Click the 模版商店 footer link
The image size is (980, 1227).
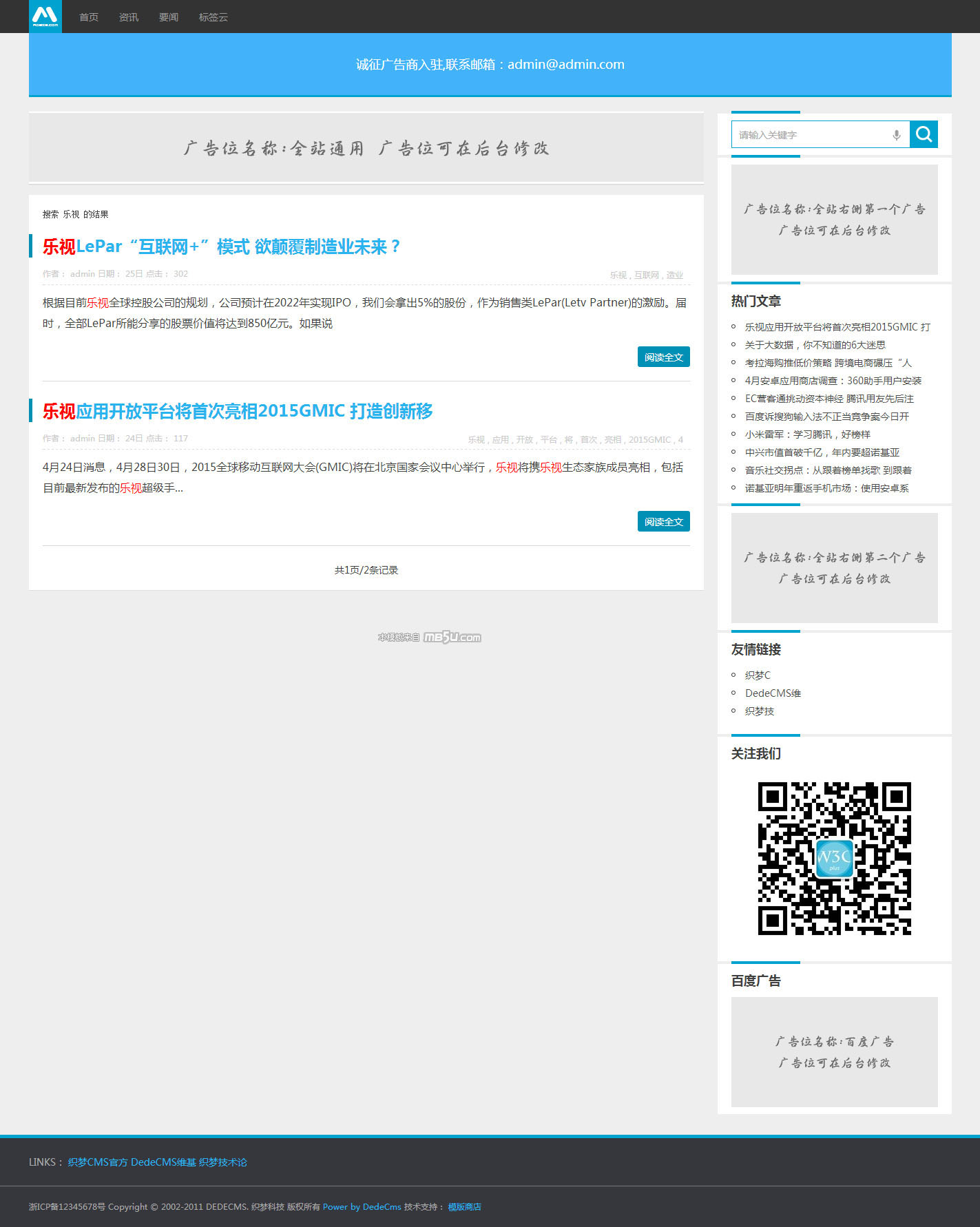click(x=464, y=1207)
